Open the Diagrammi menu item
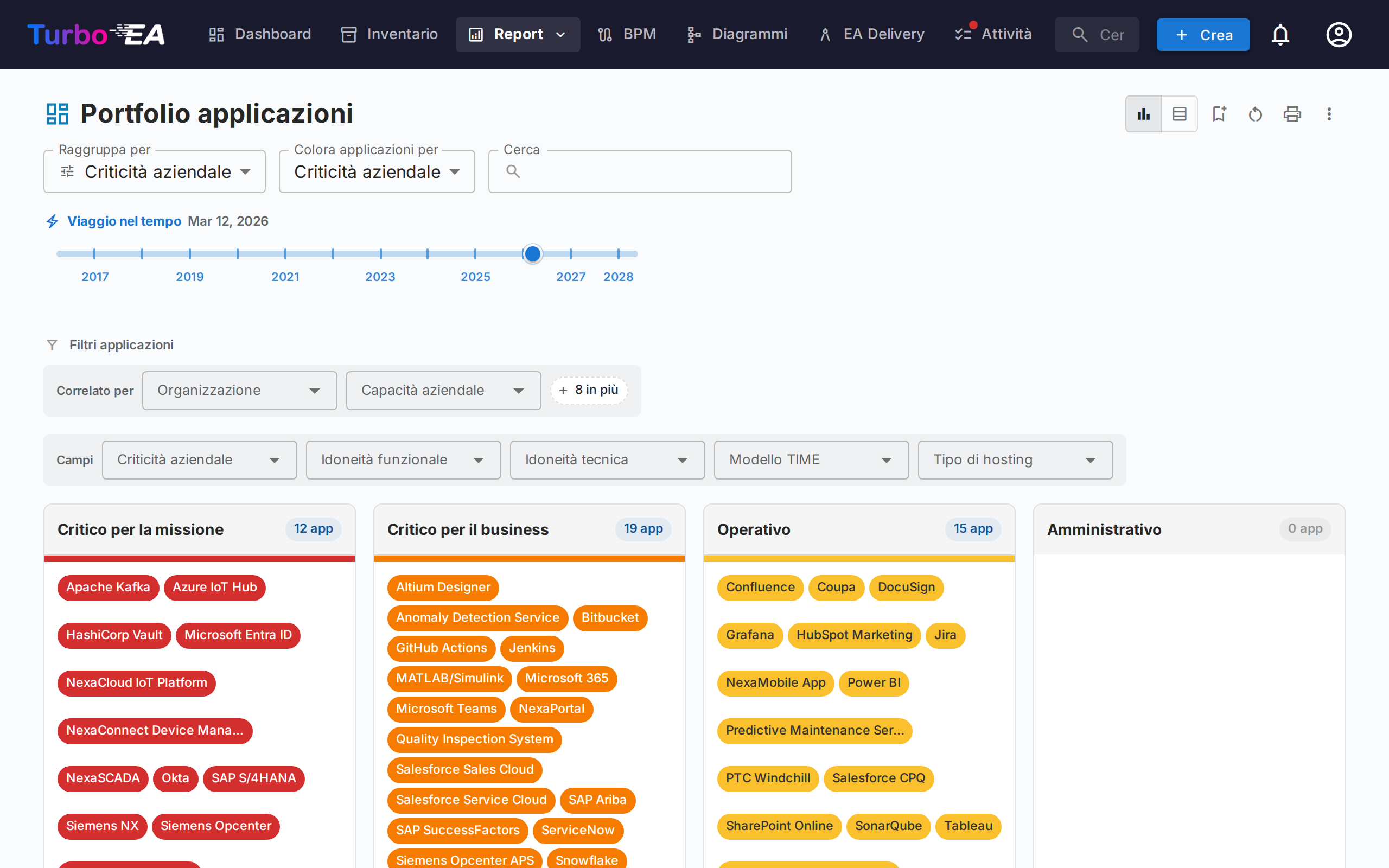1389x868 pixels. tap(736, 34)
